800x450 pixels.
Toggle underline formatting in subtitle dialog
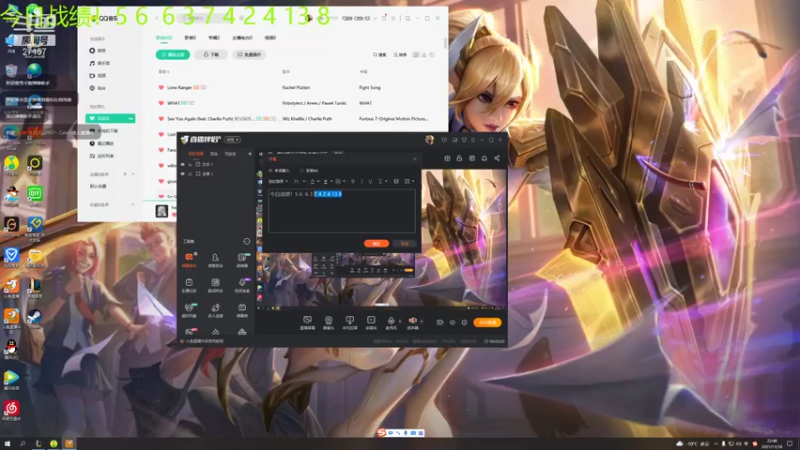[x=370, y=181]
